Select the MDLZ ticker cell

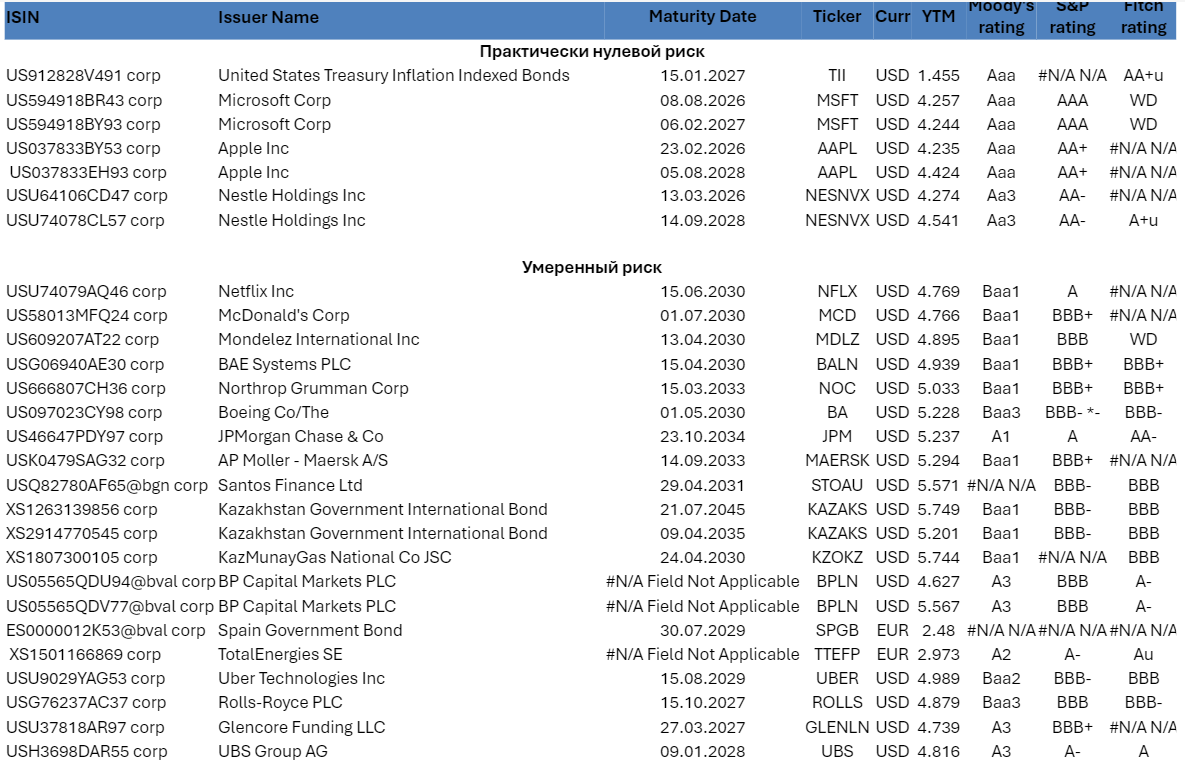tap(837, 340)
